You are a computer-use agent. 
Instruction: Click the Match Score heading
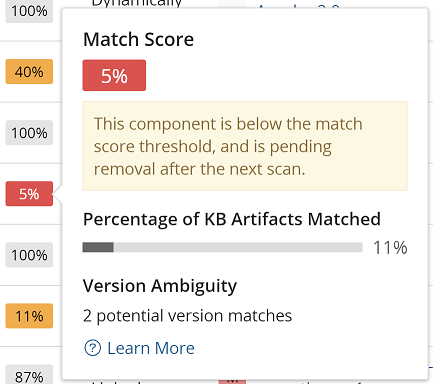click(x=138, y=39)
